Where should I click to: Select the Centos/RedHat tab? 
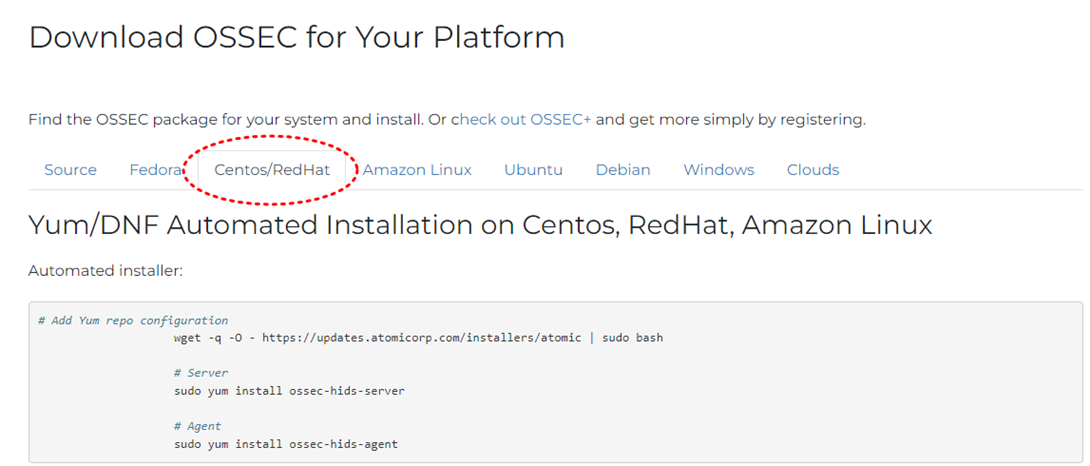(272, 170)
